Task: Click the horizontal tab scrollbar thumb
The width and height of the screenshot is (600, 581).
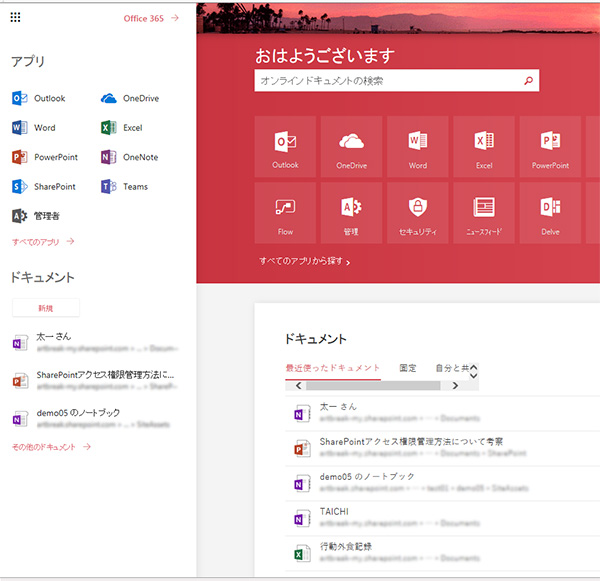Action: pos(373,385)
